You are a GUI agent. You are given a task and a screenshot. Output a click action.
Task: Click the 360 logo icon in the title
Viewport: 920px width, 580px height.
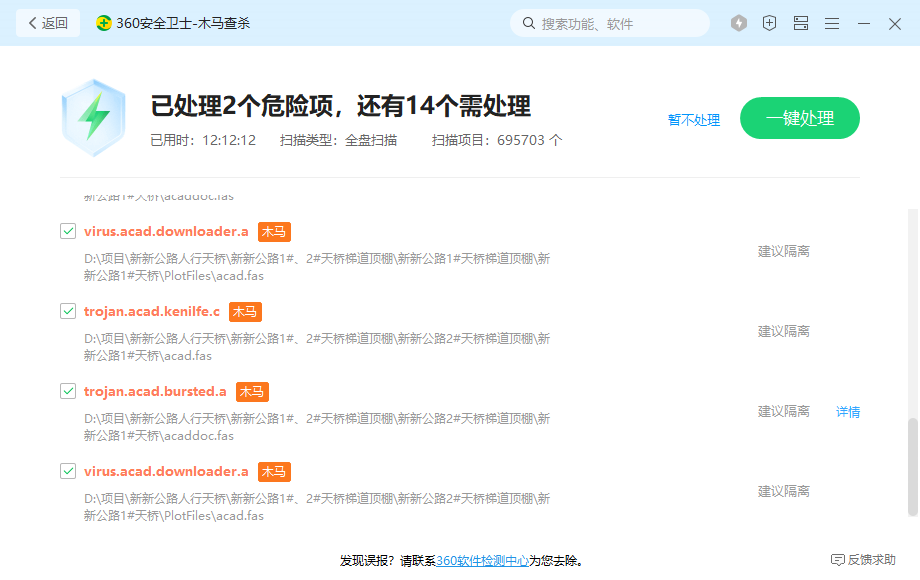click(104, 23)
